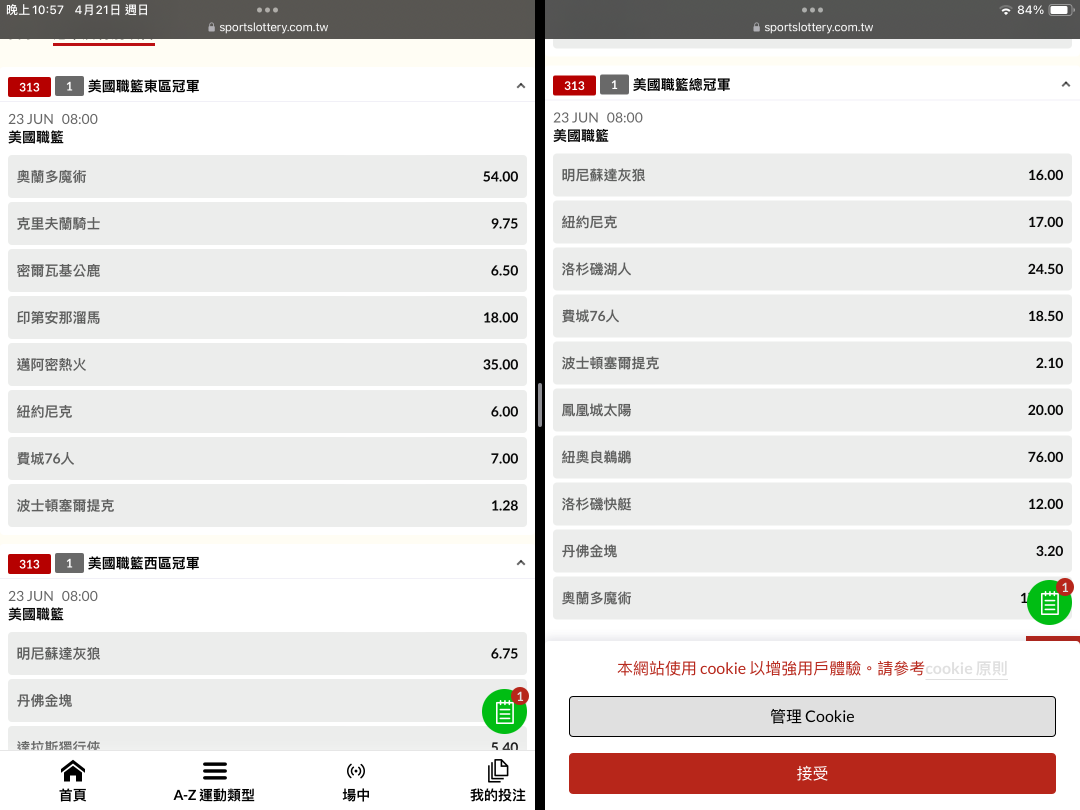Viewport: 1080px width, 810px height.
Task: Check battery icon in status bar
Action: tap(1061, 10)
